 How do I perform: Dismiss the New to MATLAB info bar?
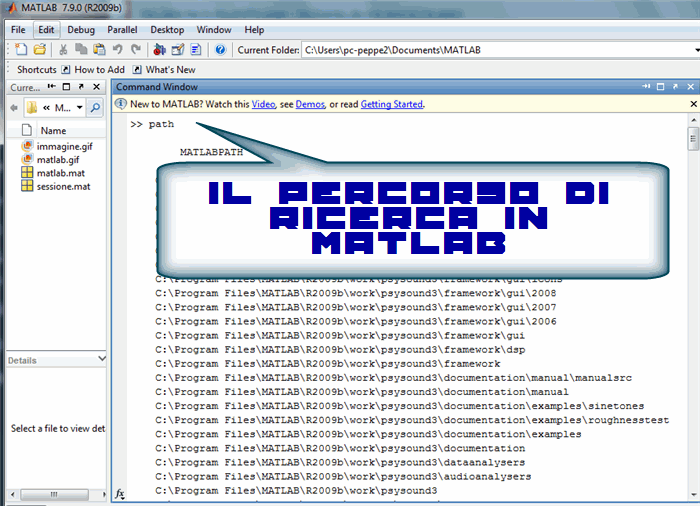tap(694, 104)
